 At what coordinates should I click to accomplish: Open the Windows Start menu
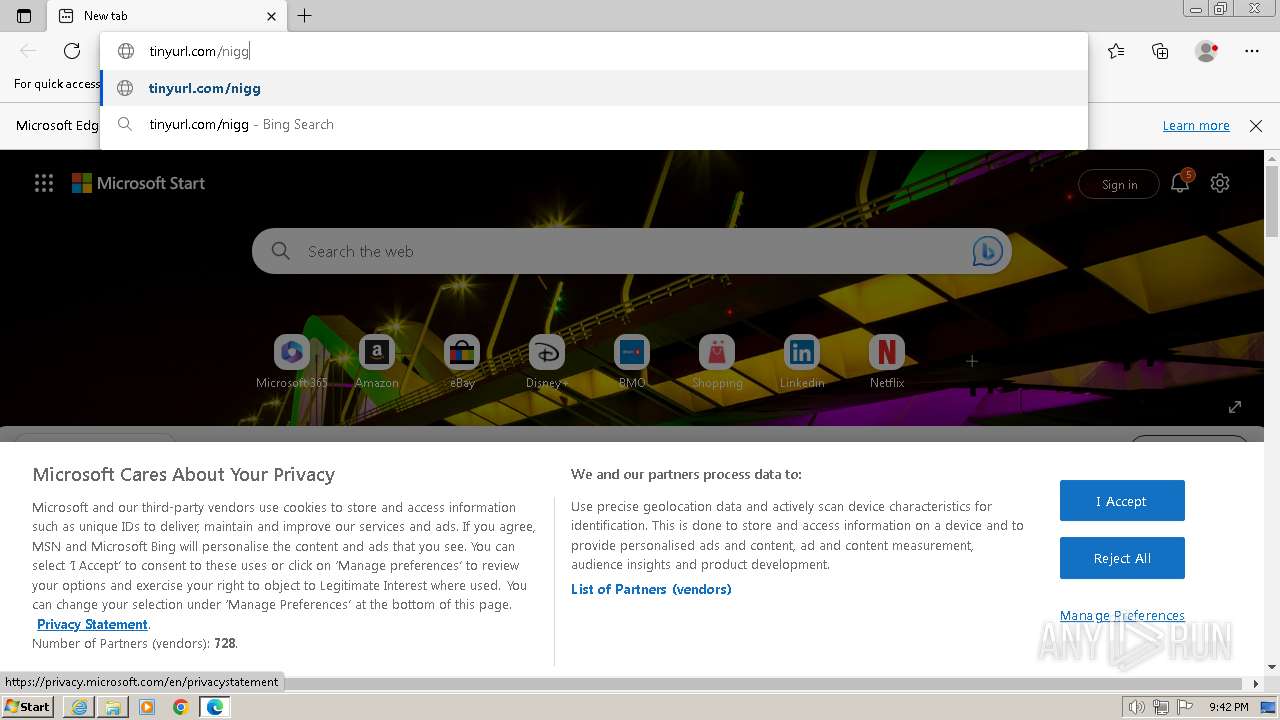point(27,707)
